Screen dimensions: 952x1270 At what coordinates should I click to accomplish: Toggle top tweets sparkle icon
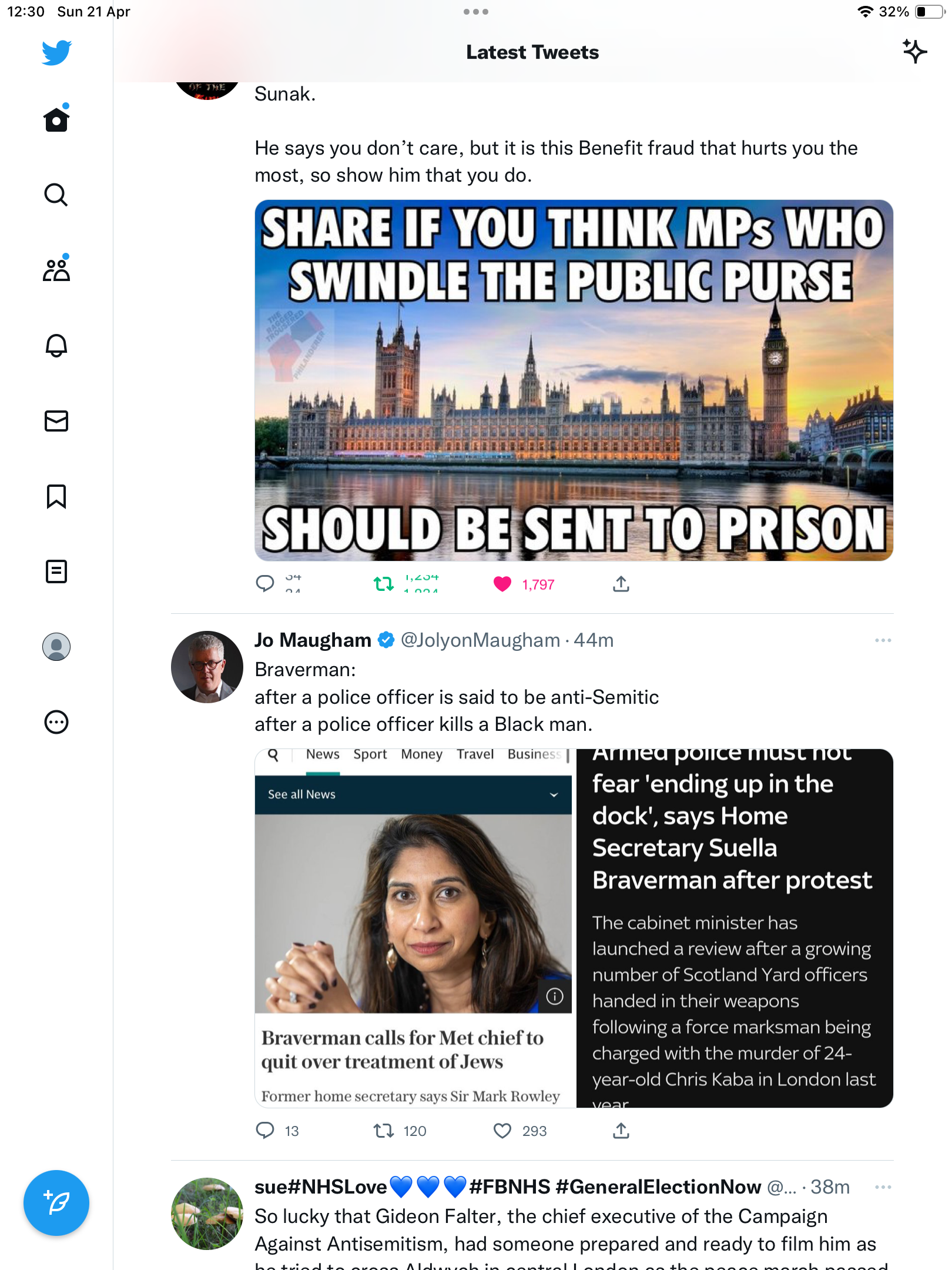[914, 52]
